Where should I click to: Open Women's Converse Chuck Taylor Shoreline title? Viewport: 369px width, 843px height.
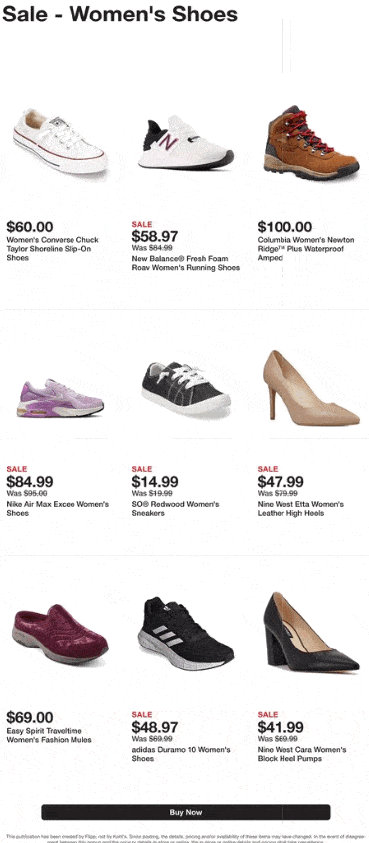(53, 249)
